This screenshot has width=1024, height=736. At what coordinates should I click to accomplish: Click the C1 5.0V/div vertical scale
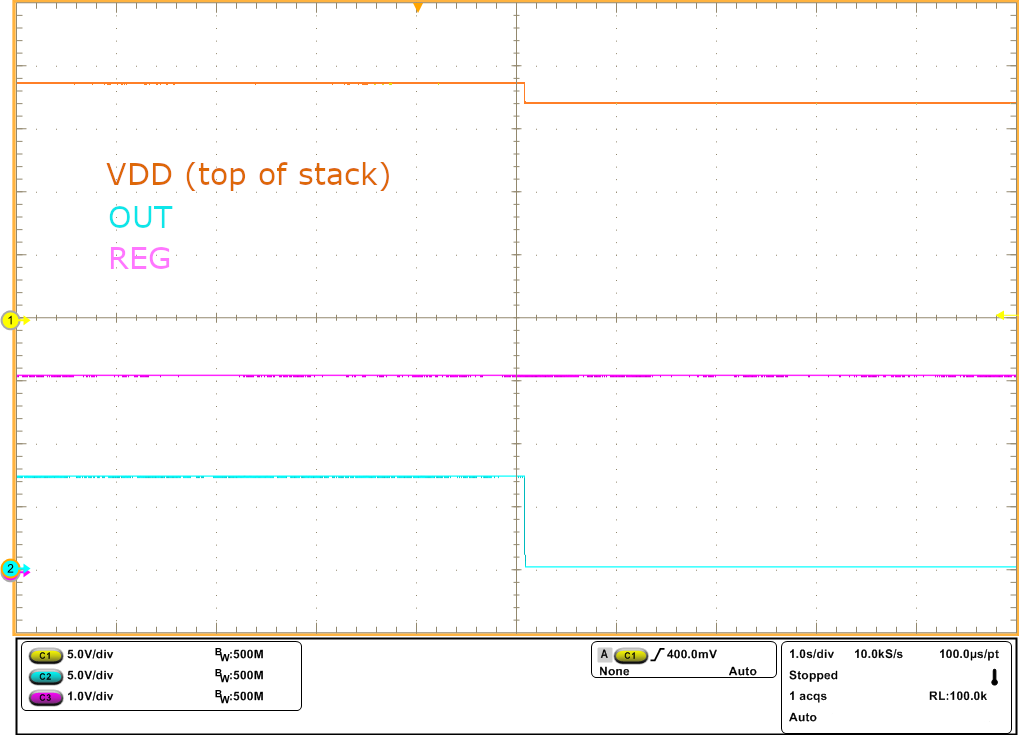(x=90, y=655)
